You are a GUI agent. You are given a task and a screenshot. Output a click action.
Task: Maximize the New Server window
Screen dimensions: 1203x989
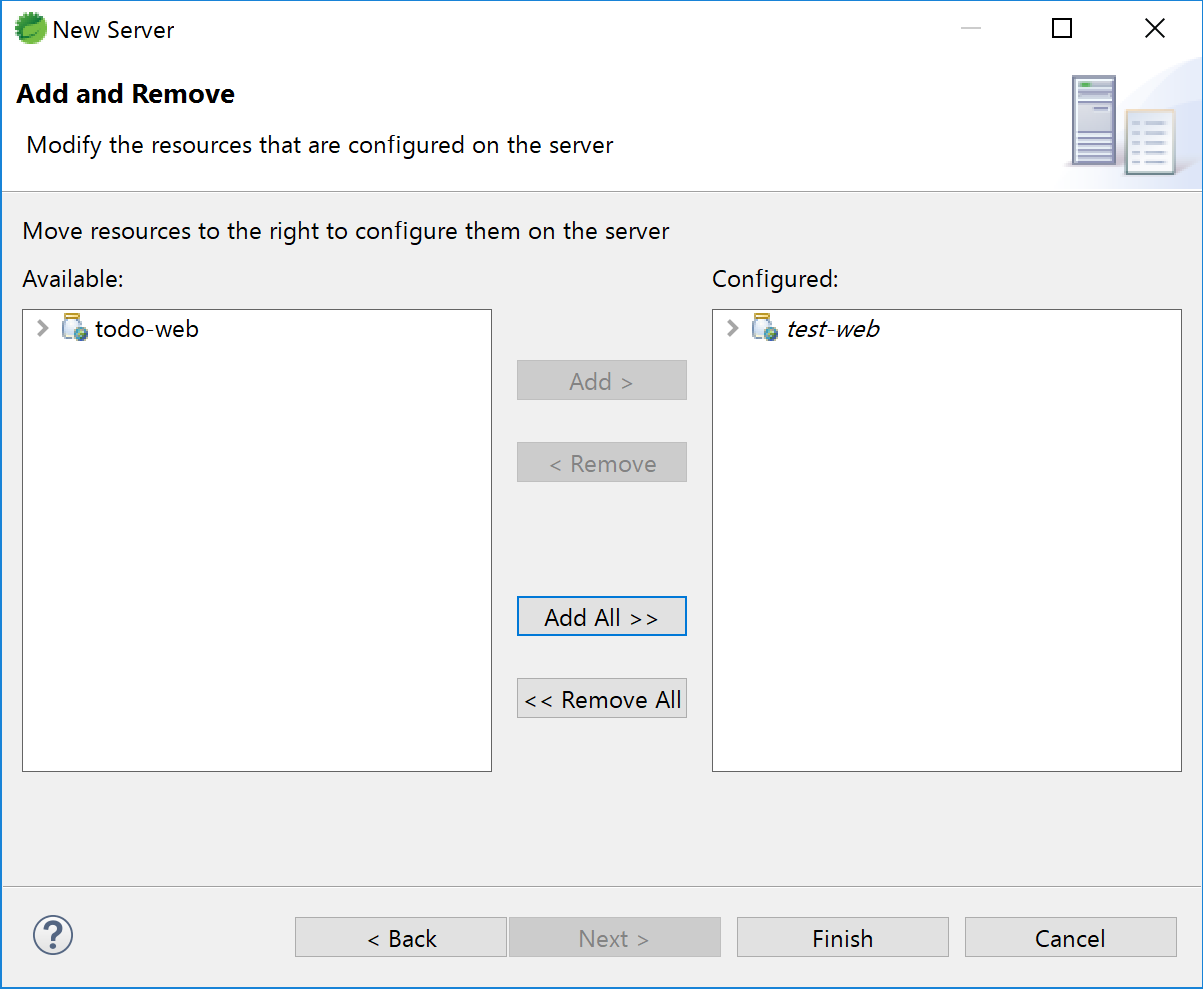pyautogui.click(x=1062, y=29)
